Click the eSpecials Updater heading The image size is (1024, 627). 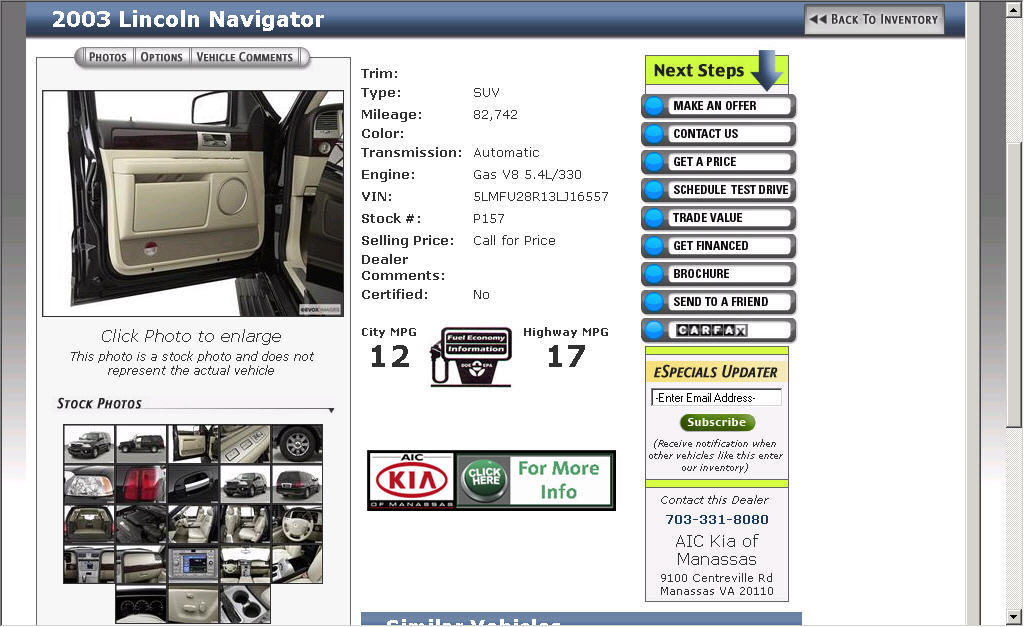pos(716,372)
